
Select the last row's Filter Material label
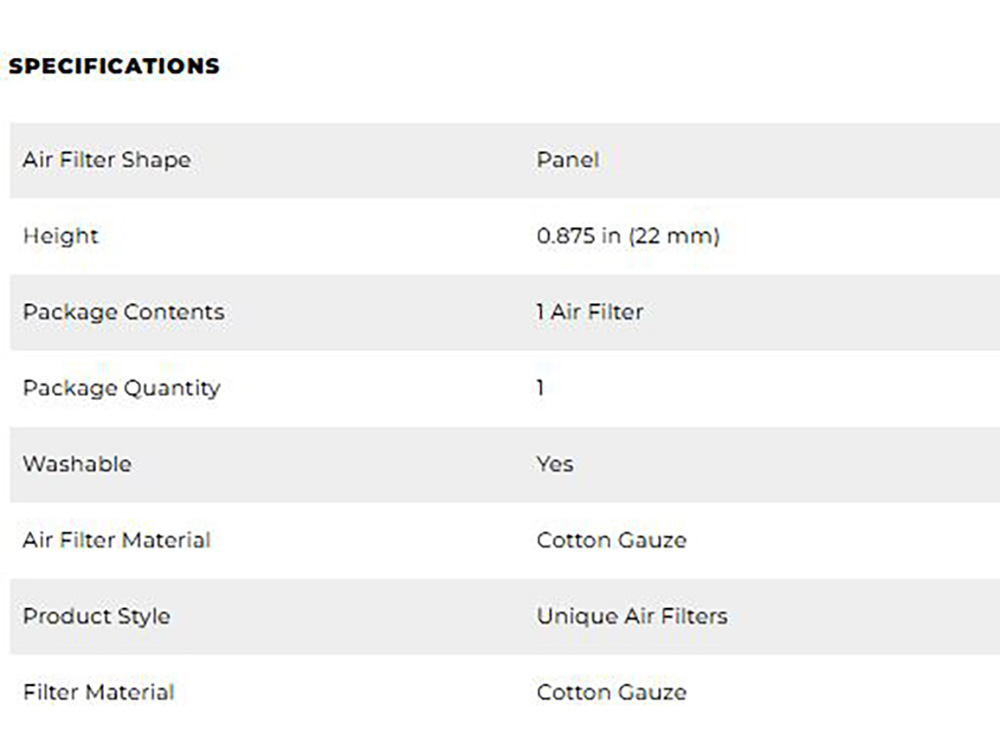pos(98,692)
